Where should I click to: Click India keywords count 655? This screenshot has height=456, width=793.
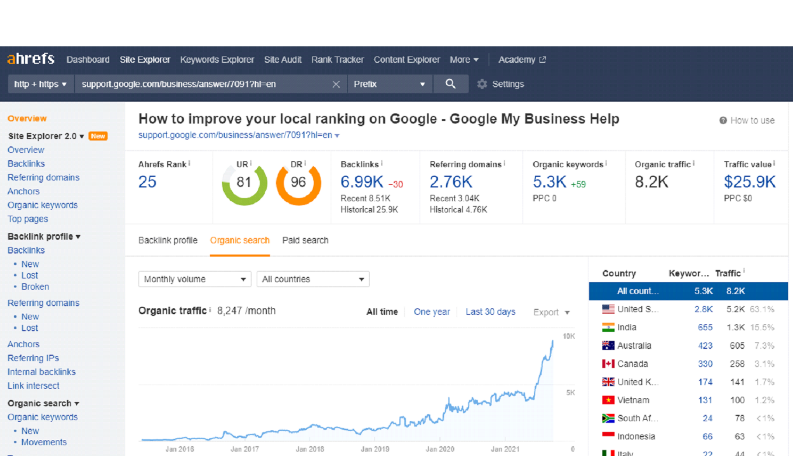point(705,327)
